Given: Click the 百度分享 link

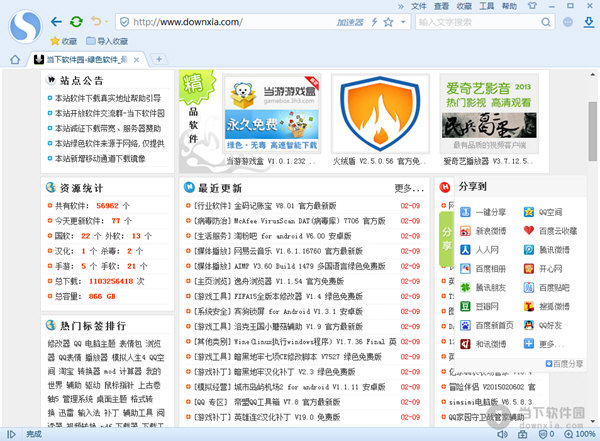Looking at the screenshot, I should [x=564, y=364].
